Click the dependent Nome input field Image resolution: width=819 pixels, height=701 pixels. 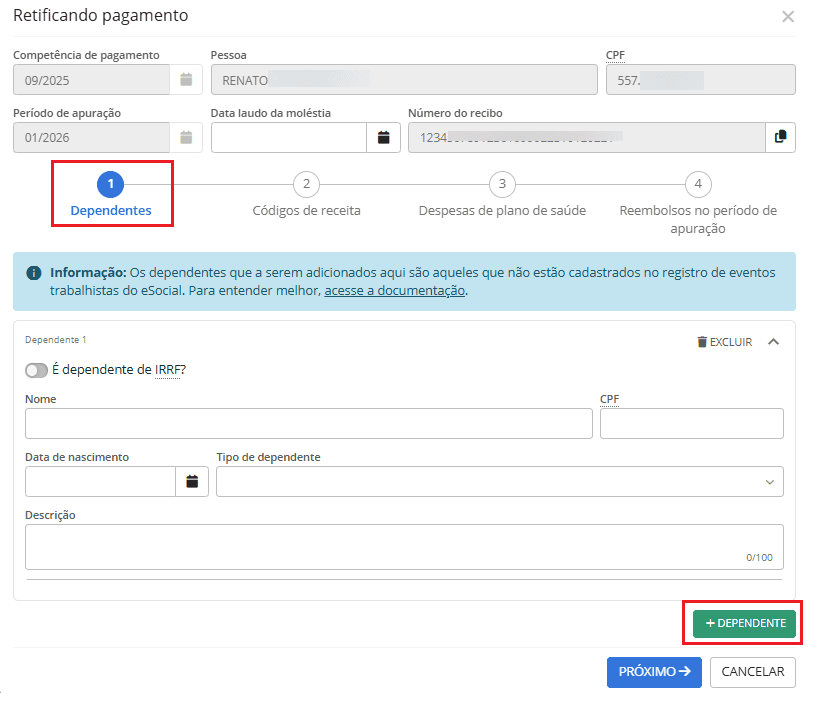pos(308,424)
